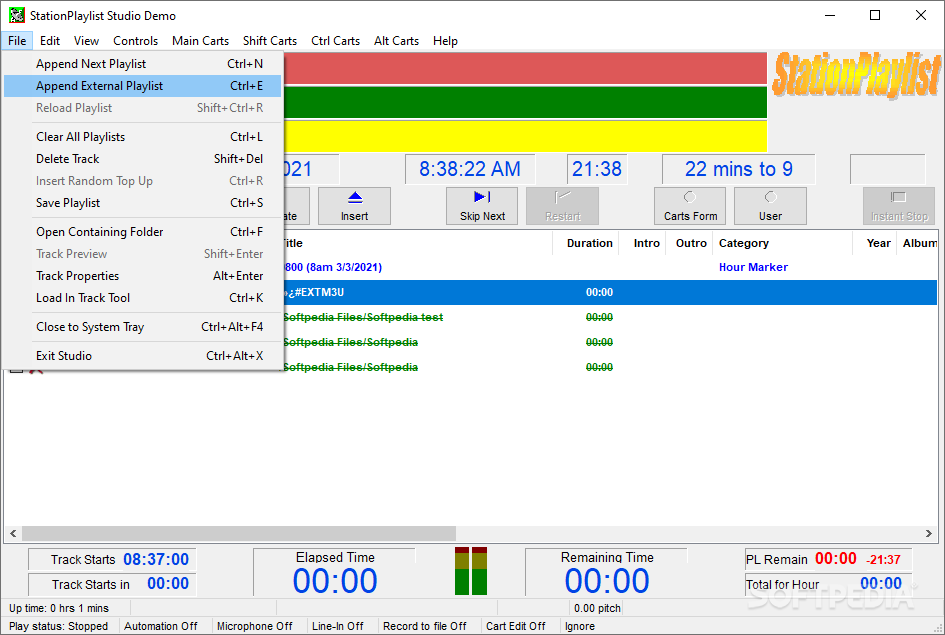The height and width of the screenshot is (635, 945).
Task: Click the green status bar
Action: click(x=525, y=102)
